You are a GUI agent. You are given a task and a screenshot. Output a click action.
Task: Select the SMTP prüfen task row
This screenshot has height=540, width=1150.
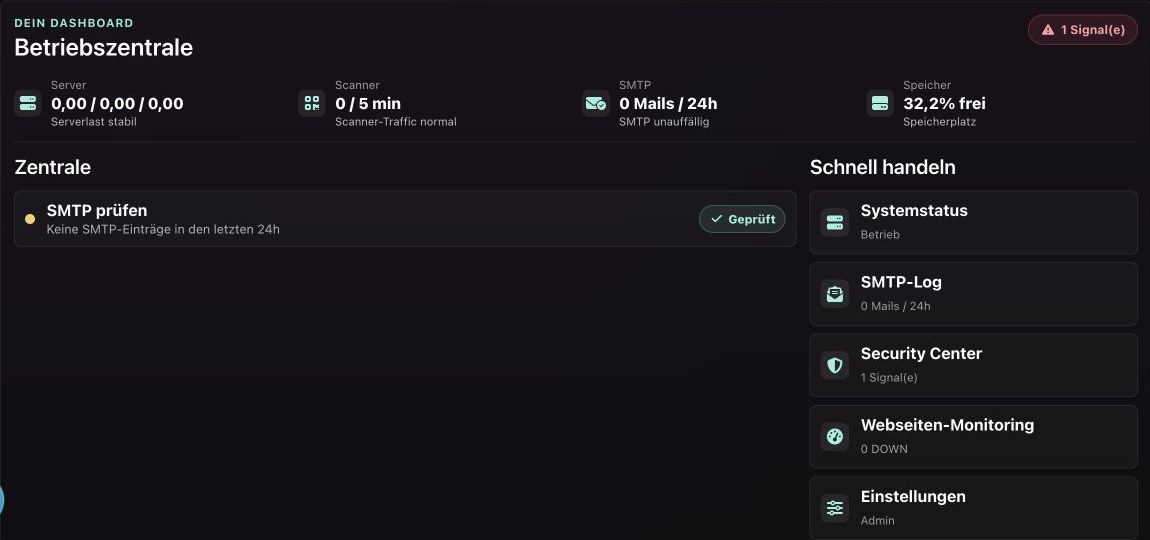tap(405, 219)
